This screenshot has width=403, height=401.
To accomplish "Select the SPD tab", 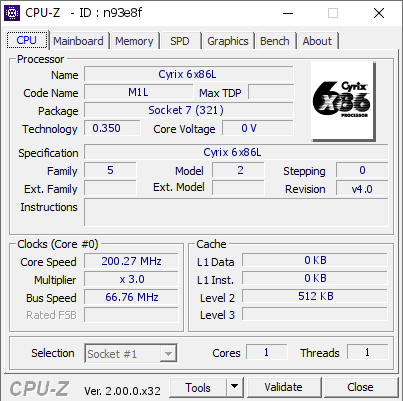I will (x=180, y=41).
